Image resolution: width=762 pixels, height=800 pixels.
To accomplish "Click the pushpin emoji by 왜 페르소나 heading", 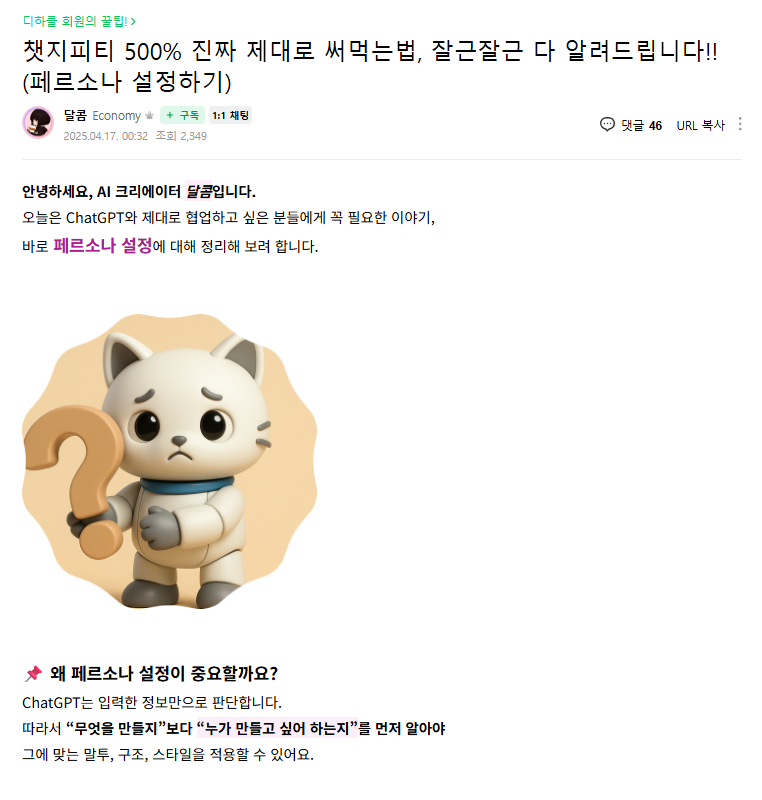I will (x=33, y=673).
